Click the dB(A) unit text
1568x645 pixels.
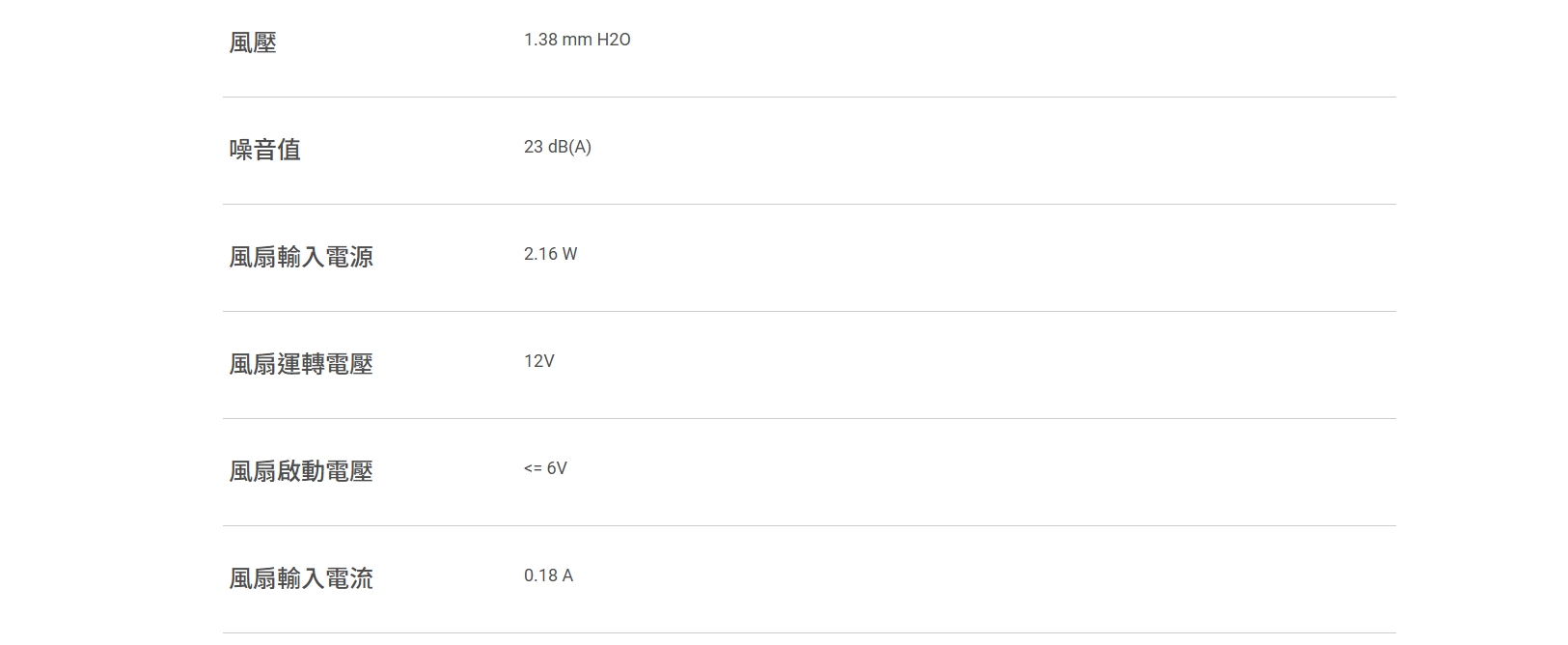[569, 147]
